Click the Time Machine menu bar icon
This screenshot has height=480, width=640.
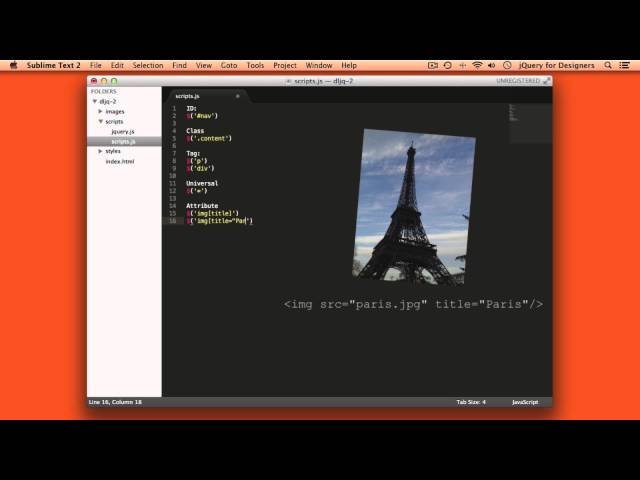[448, 65]
